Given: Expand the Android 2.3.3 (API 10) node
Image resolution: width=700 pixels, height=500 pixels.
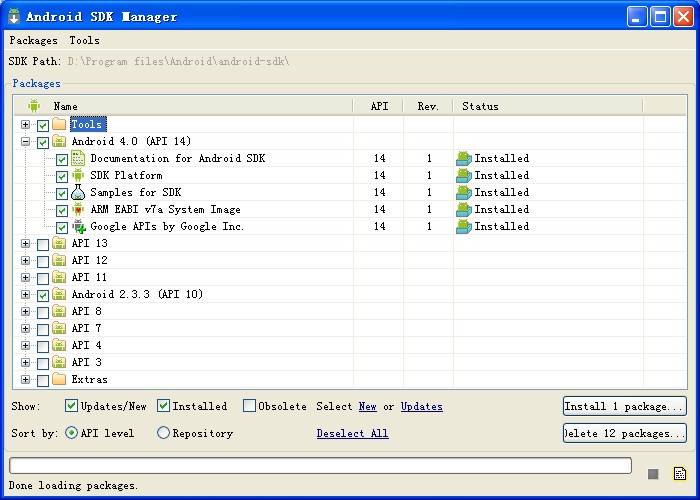Looking at the screenshot, I should pyautogui.click(x=25, y=294).
